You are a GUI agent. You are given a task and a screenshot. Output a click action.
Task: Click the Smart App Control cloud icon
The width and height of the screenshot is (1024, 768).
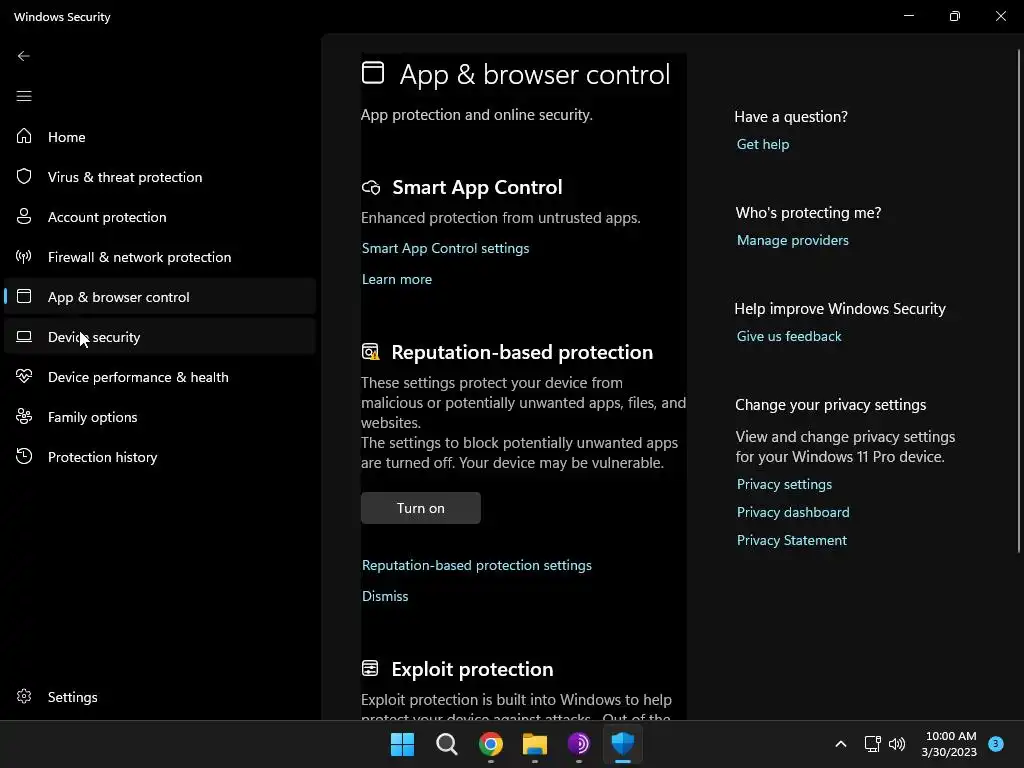click(x=371, y=187)
